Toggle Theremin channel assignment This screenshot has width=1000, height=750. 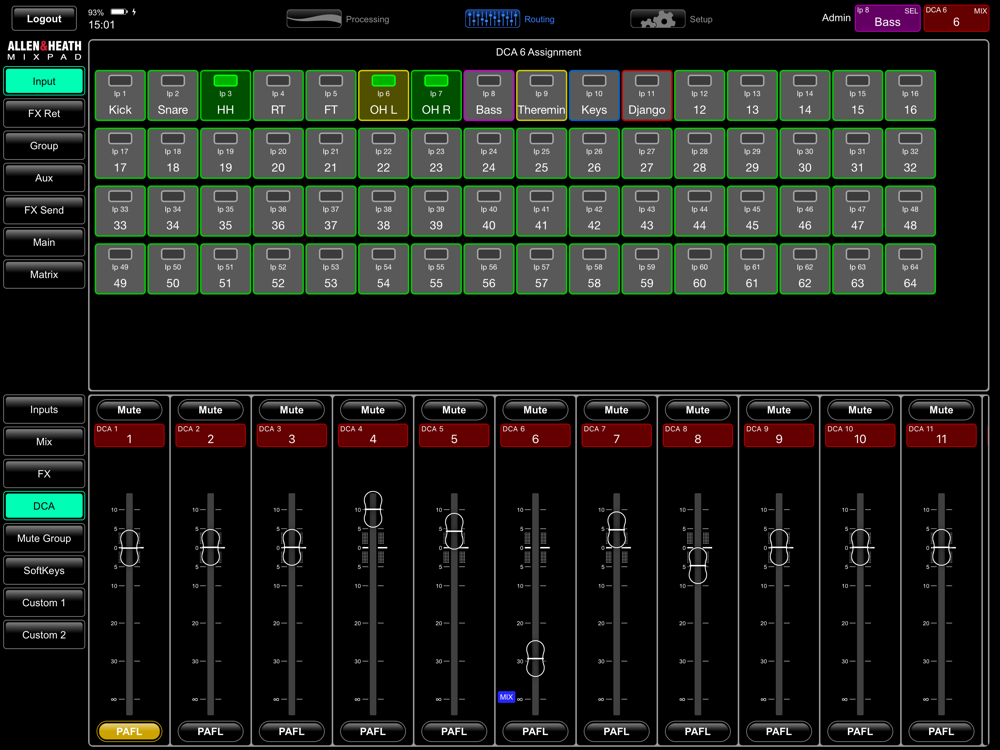click(x=541, y=96)
